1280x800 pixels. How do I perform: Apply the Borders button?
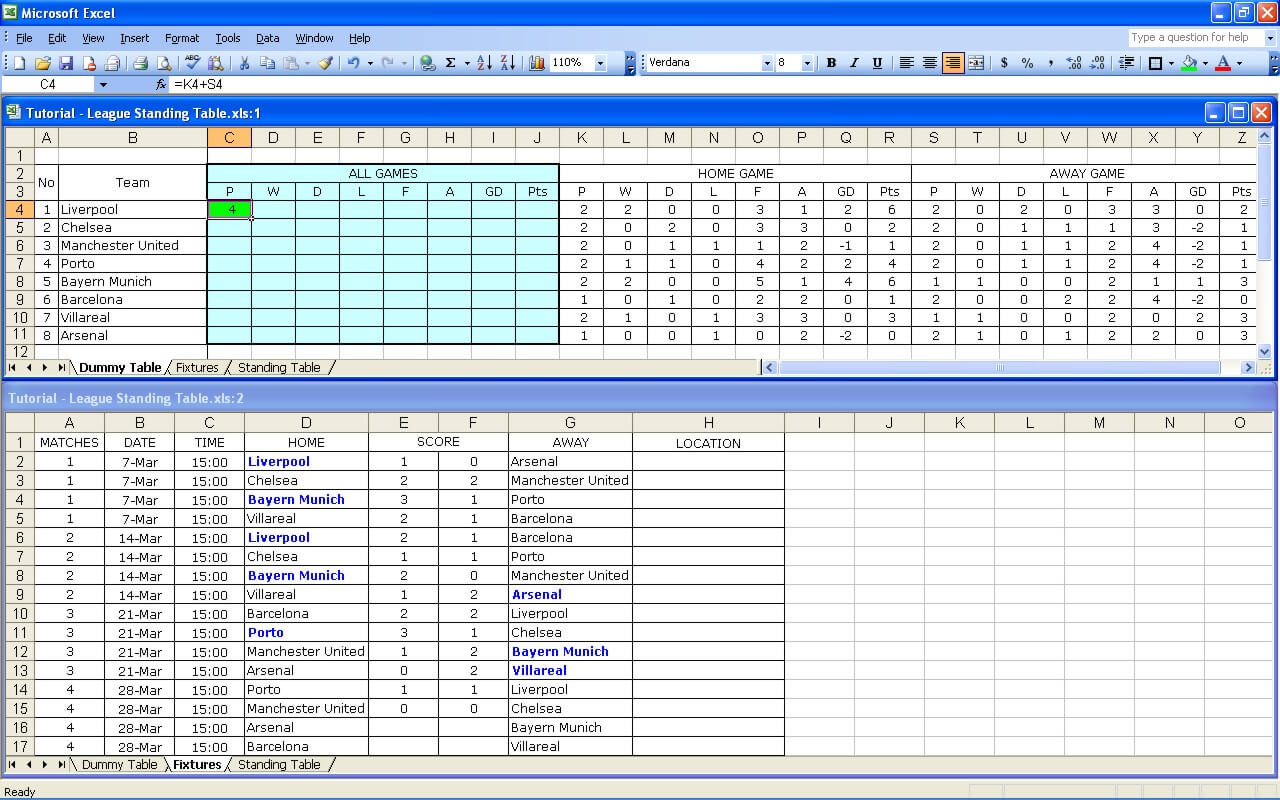pos(1156,63)
